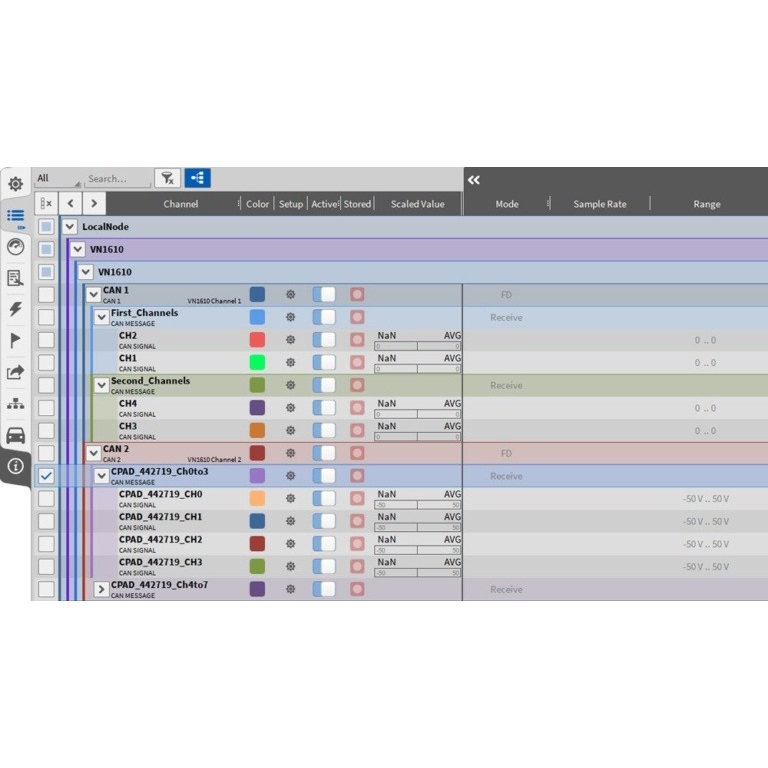Image resolution: width=768 pixels, height=768 pixels.
Task: Check the CPAD_442719_CH2 row checkbox
Action: pos(46,544)
